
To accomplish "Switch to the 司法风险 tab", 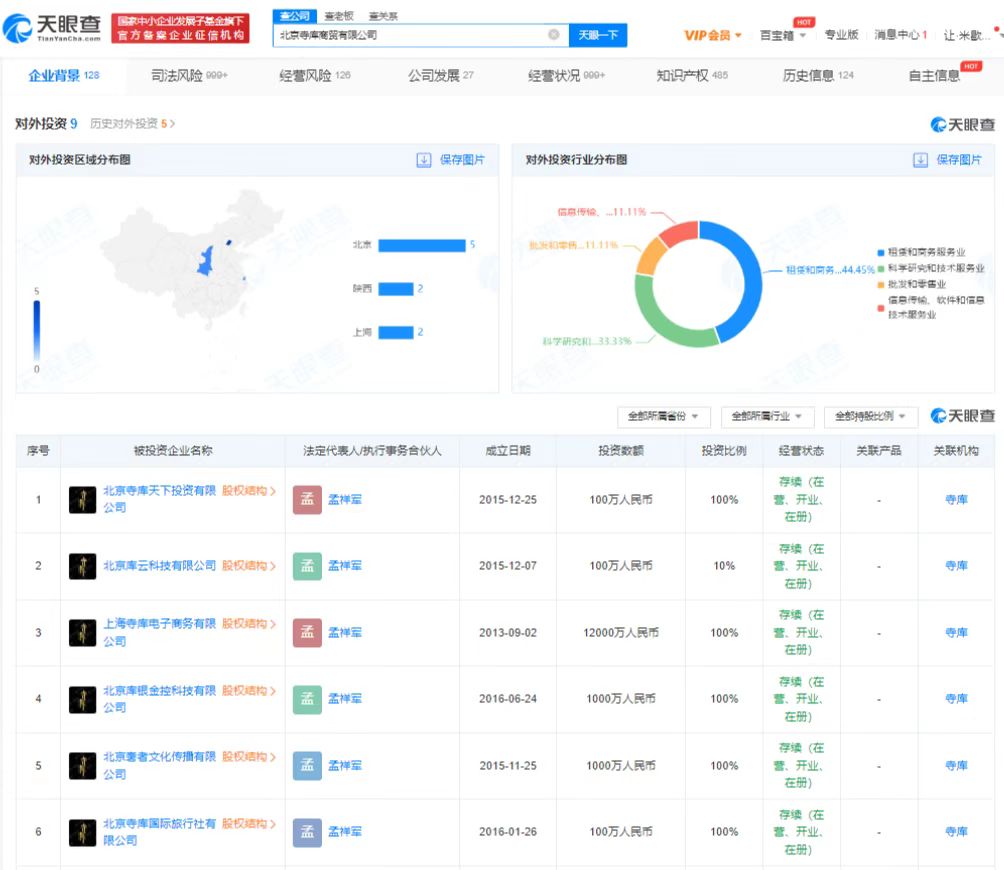I will 190,76.
